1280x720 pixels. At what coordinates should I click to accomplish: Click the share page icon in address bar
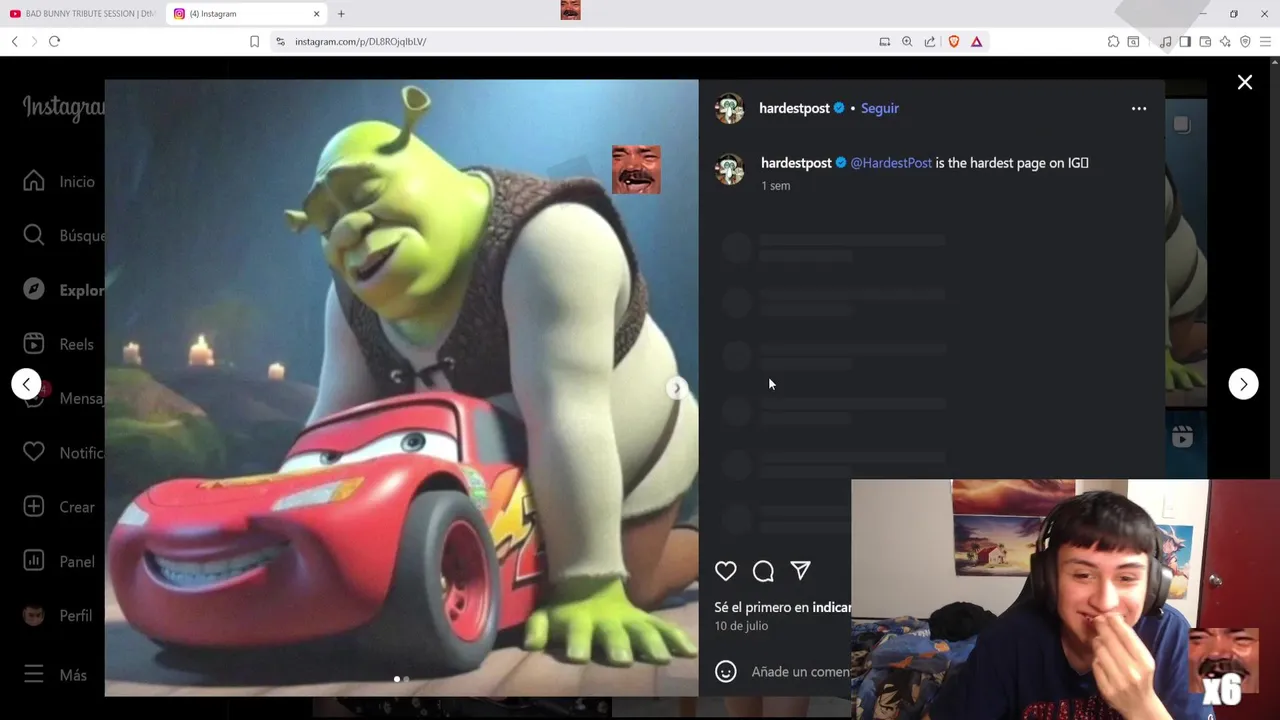coord(930,41)
